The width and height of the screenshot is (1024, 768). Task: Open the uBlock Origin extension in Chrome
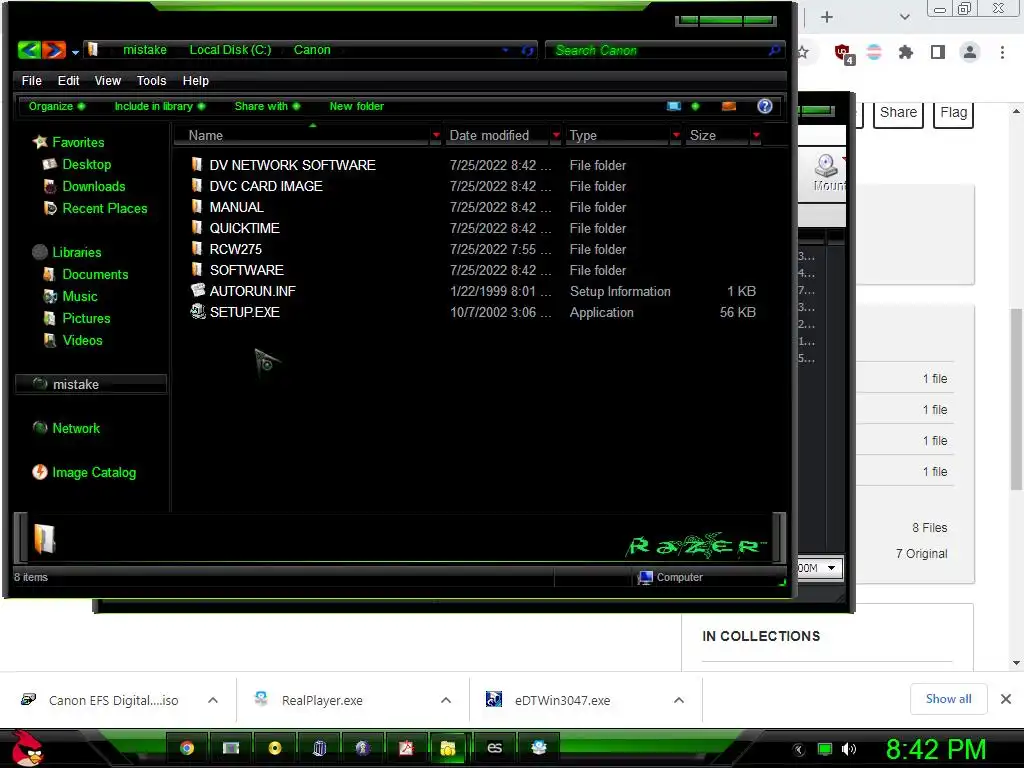click(843, 52)
